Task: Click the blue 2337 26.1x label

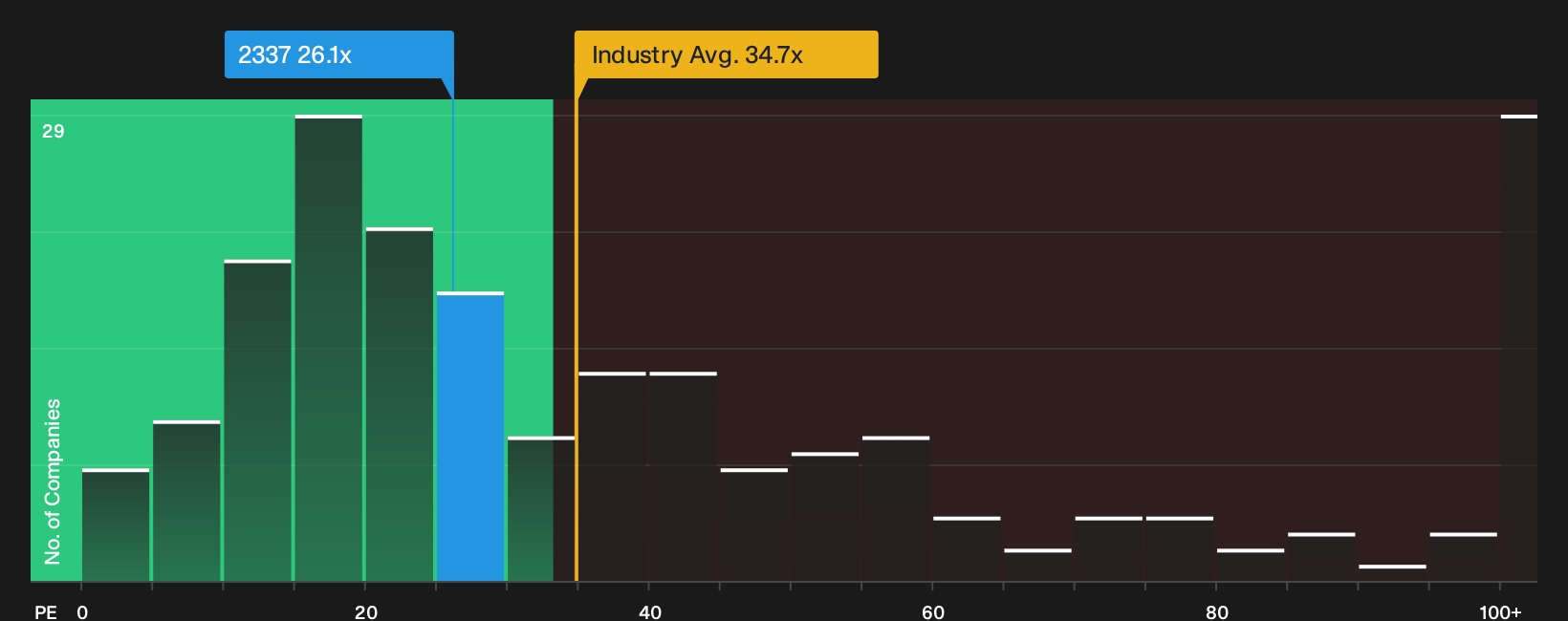Action: point(339,54)
